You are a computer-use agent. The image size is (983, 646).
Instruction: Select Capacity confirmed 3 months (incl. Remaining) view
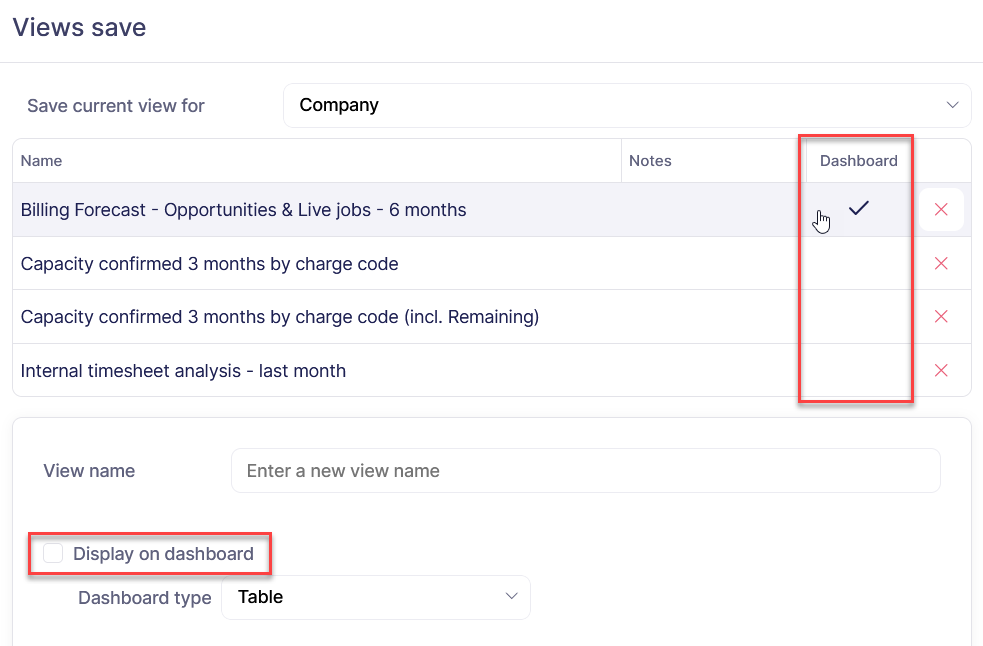(x=280, y=317)
